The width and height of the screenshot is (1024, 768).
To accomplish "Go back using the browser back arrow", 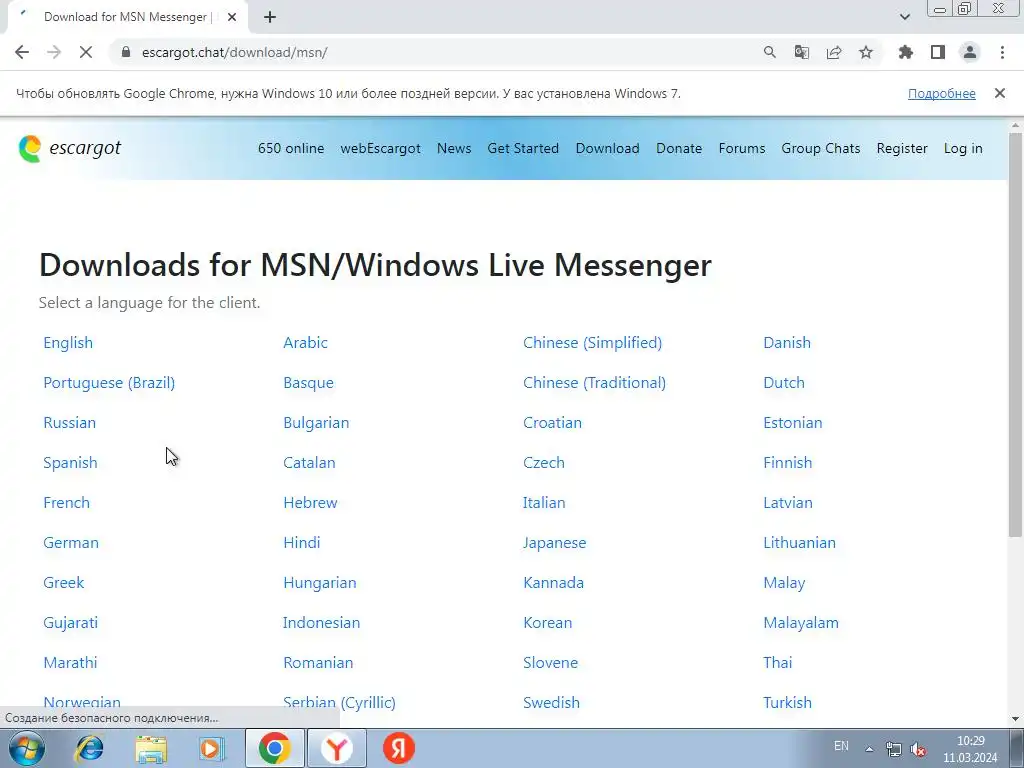I will coord(22,52).
